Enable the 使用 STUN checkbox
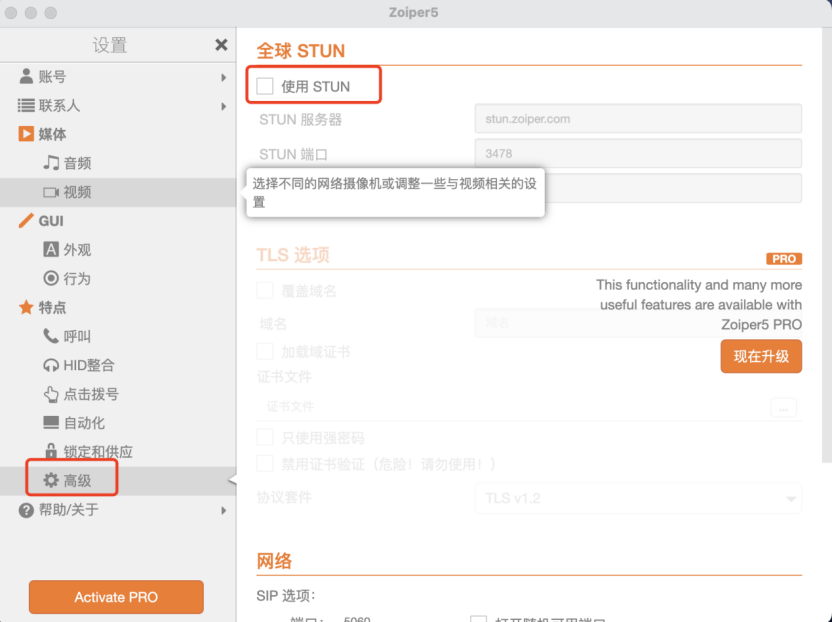 click(x=265, y=87)
